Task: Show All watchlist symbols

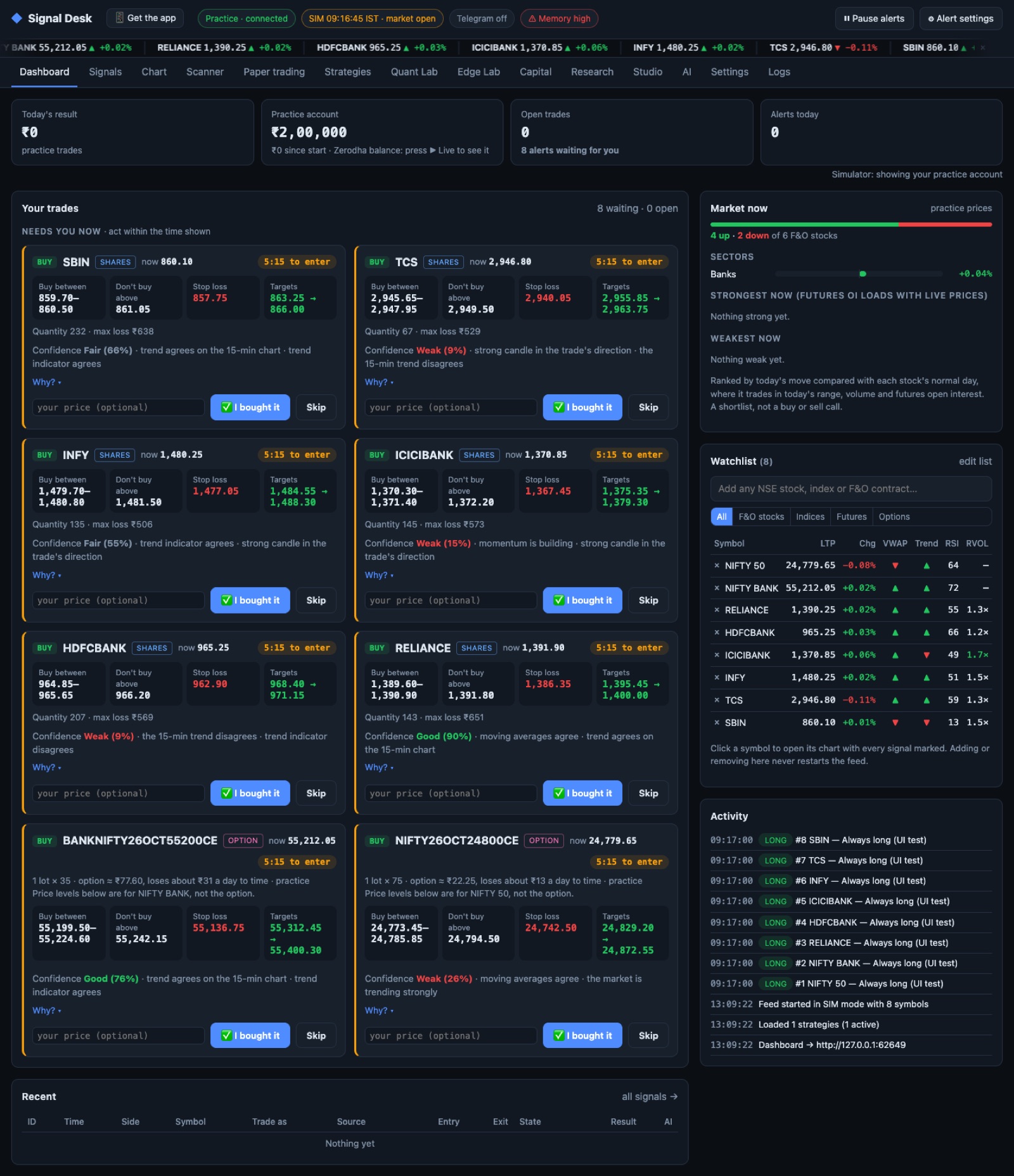Action: pyautogui.click(x=721, y=517)
